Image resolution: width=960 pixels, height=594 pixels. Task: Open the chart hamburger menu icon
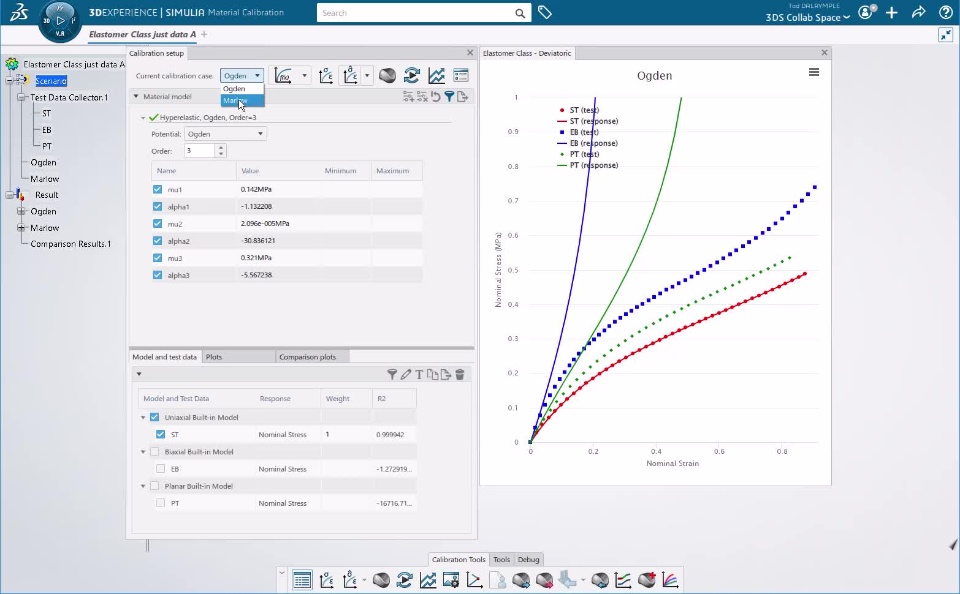click(x=814, y=72)
